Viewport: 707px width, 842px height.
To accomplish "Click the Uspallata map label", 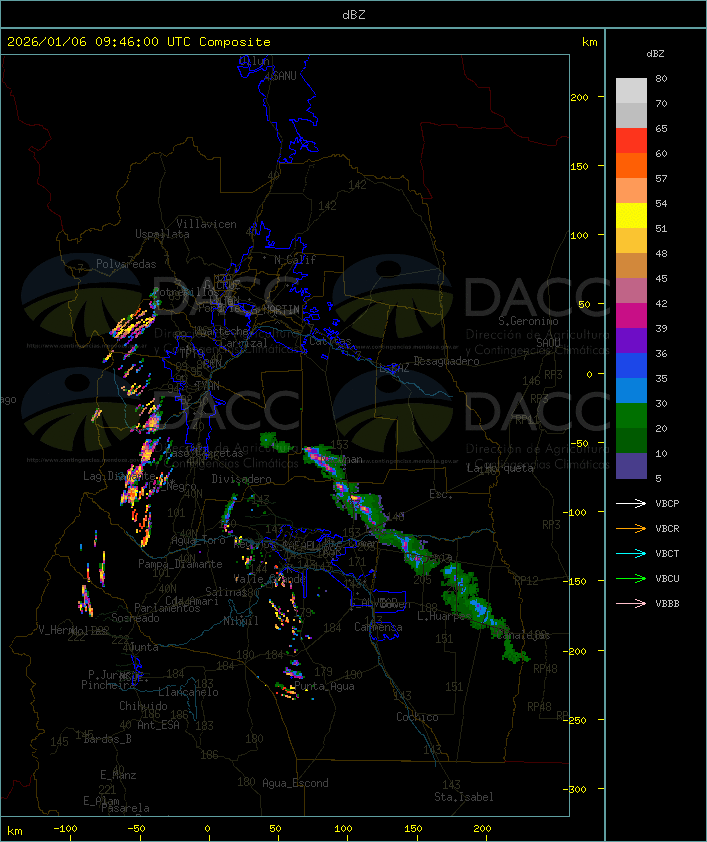I will [x=162, y=234].
